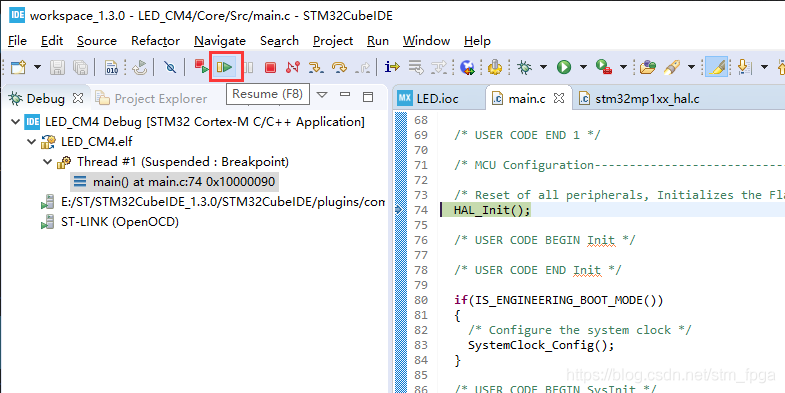
Task: Collapse the LED_CM4 Debug launch node
Action: coord(15,122)
